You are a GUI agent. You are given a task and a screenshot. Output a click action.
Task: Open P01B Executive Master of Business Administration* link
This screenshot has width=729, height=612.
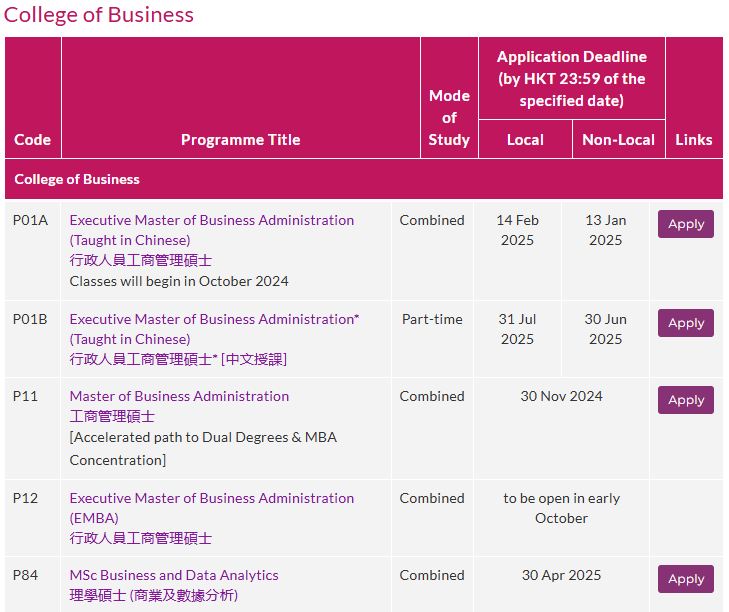click(214, 329)
